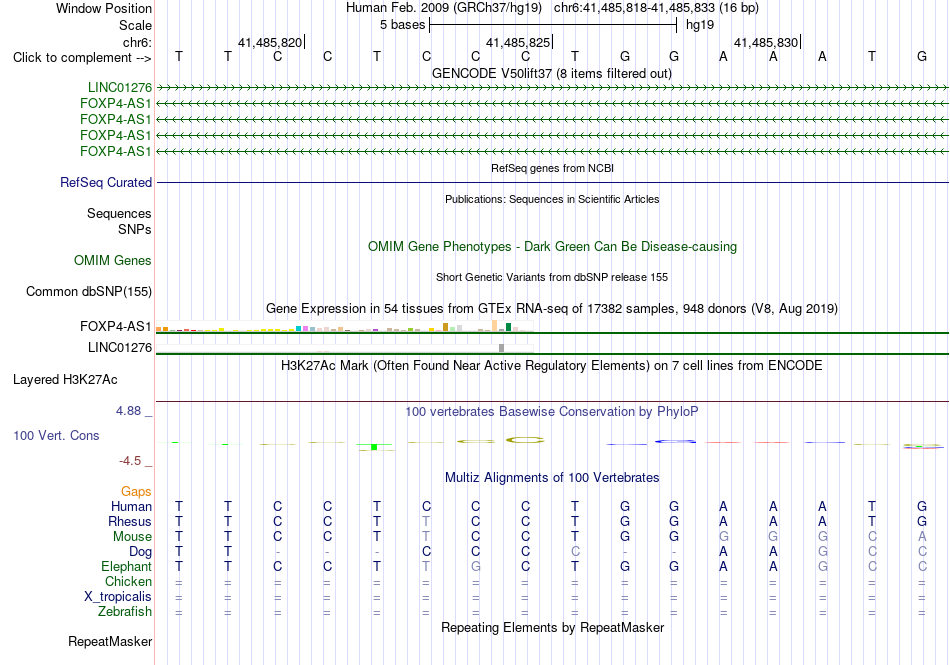The height and width of the screenshot is (665, 950).
Task: Click the 41,485,820 coordinate marker
Action: click(270, 42)
